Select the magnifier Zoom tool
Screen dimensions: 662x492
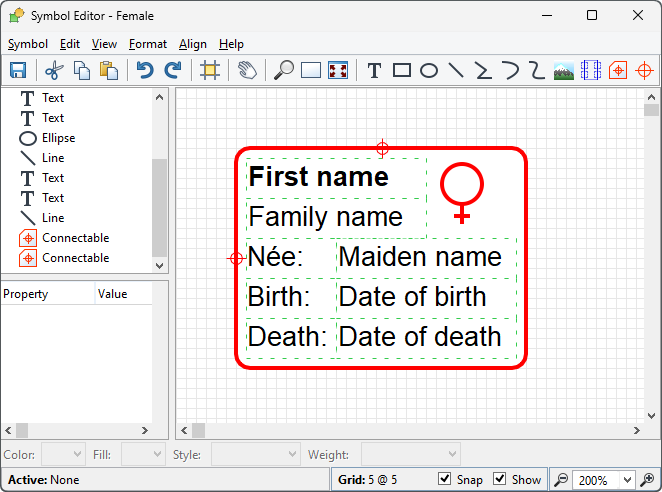pyautogui.click(x=285, y=70)
